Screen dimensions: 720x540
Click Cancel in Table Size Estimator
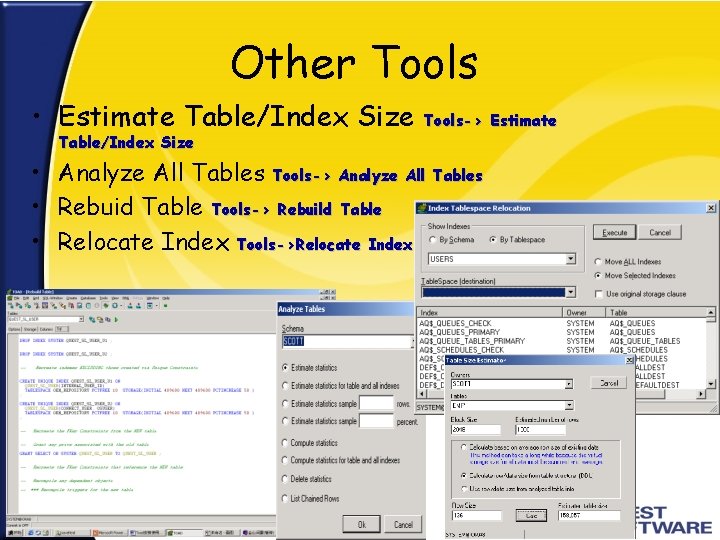(x=609, y=383)
